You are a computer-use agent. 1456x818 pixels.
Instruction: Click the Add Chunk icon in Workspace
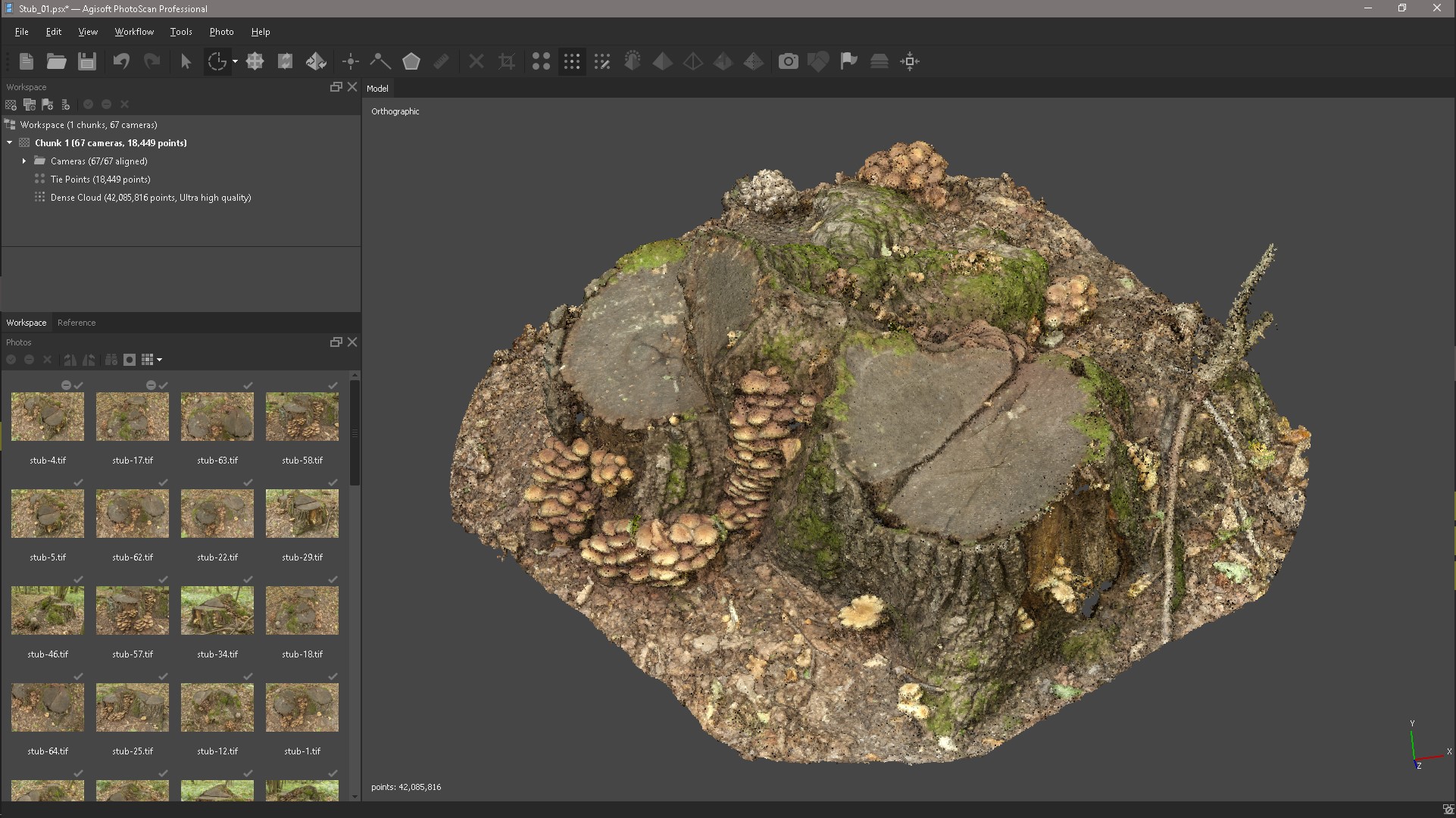11,105
